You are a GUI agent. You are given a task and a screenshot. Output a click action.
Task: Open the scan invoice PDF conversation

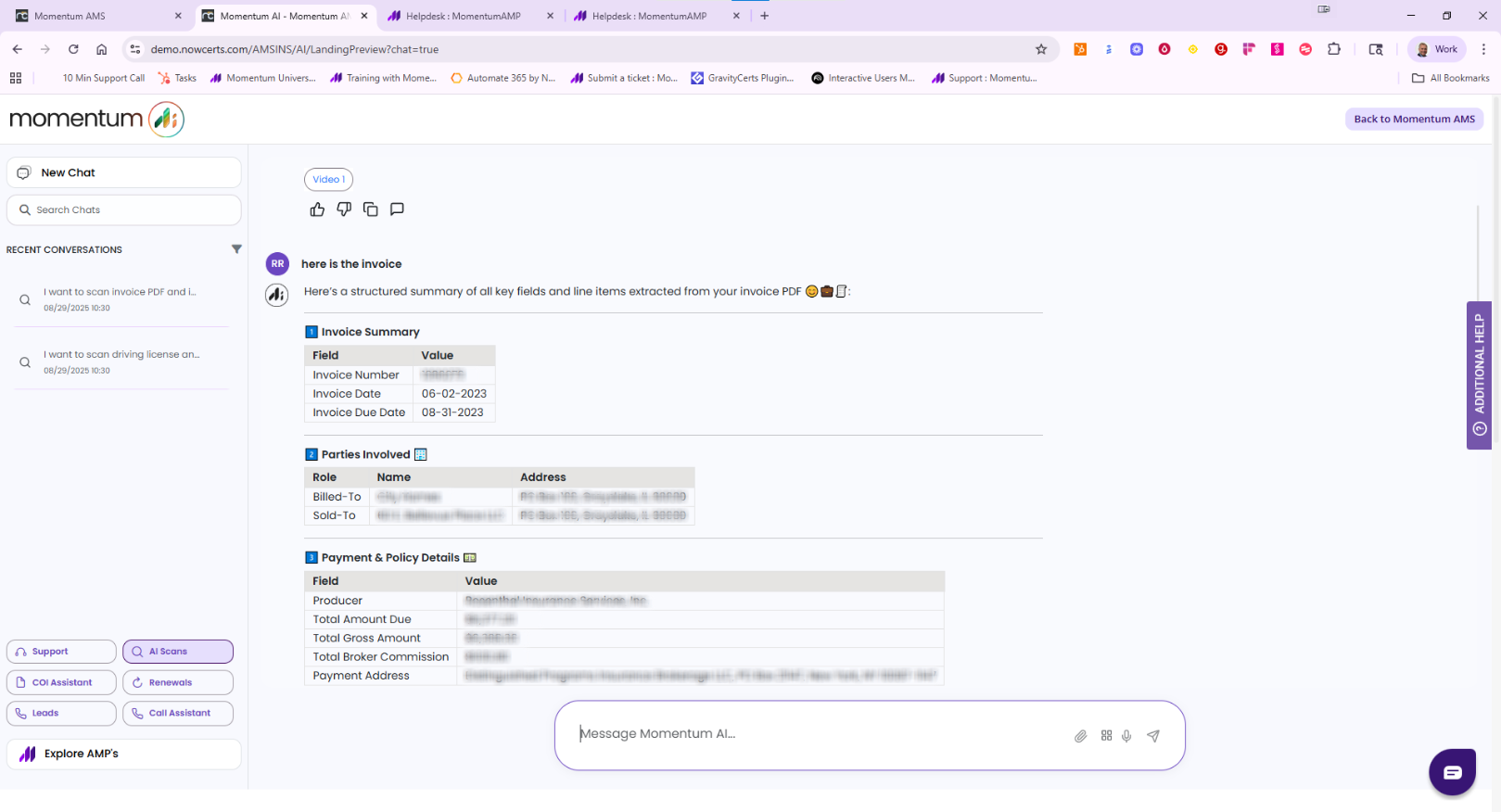[120, 298]
